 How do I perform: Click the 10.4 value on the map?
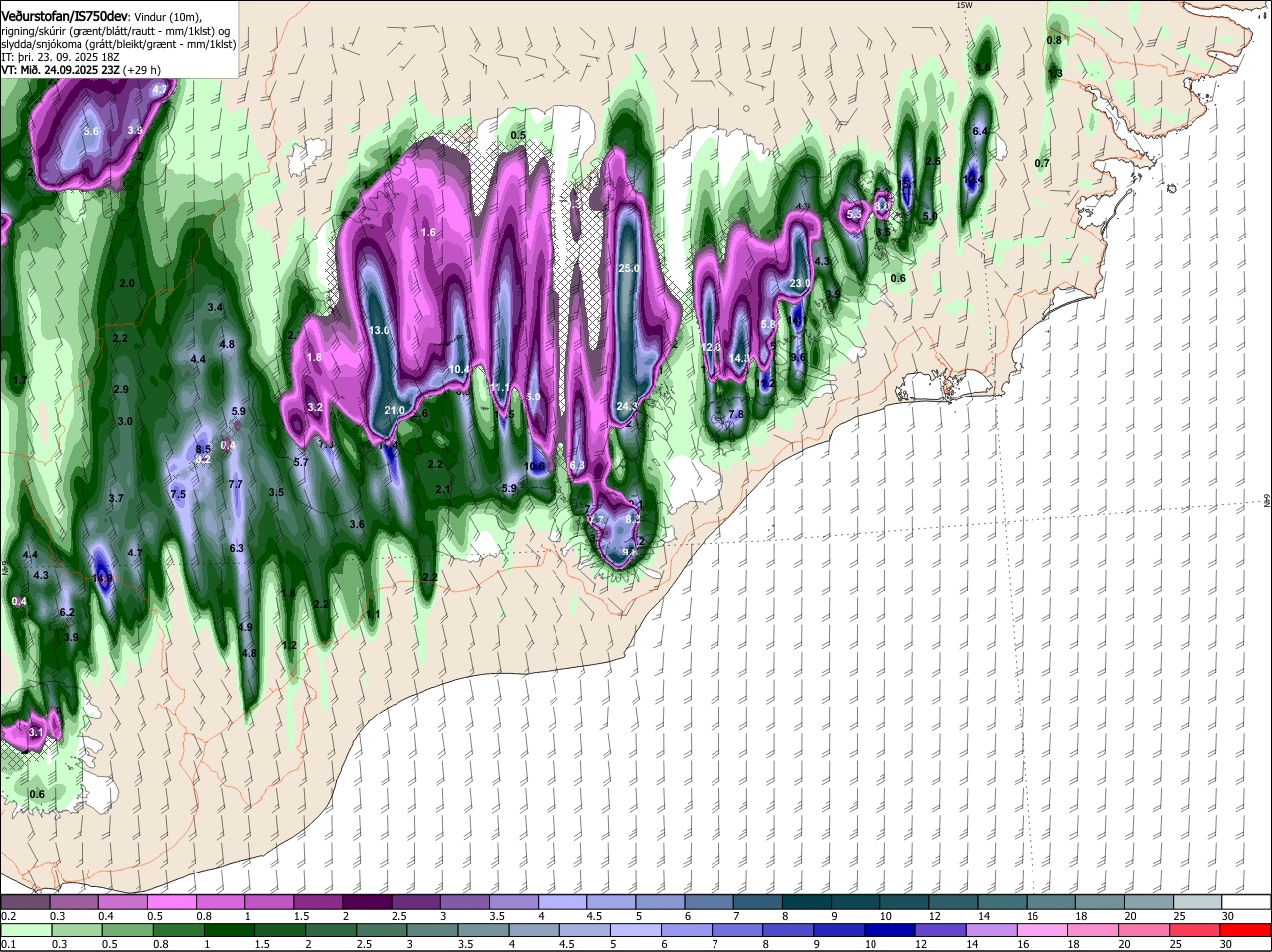coord(459,369)
